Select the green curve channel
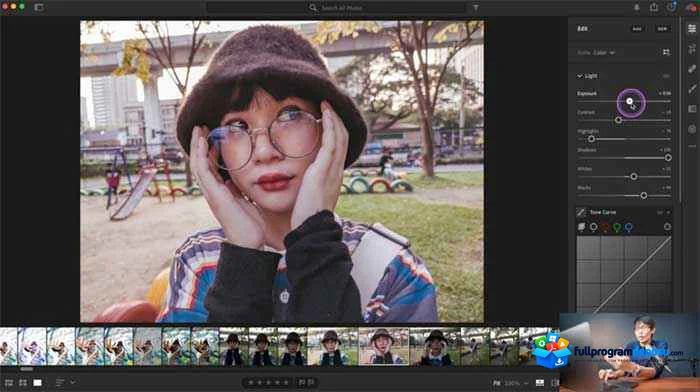The width and height of the screenshot is (700, 392). click(x=617, y=227)
